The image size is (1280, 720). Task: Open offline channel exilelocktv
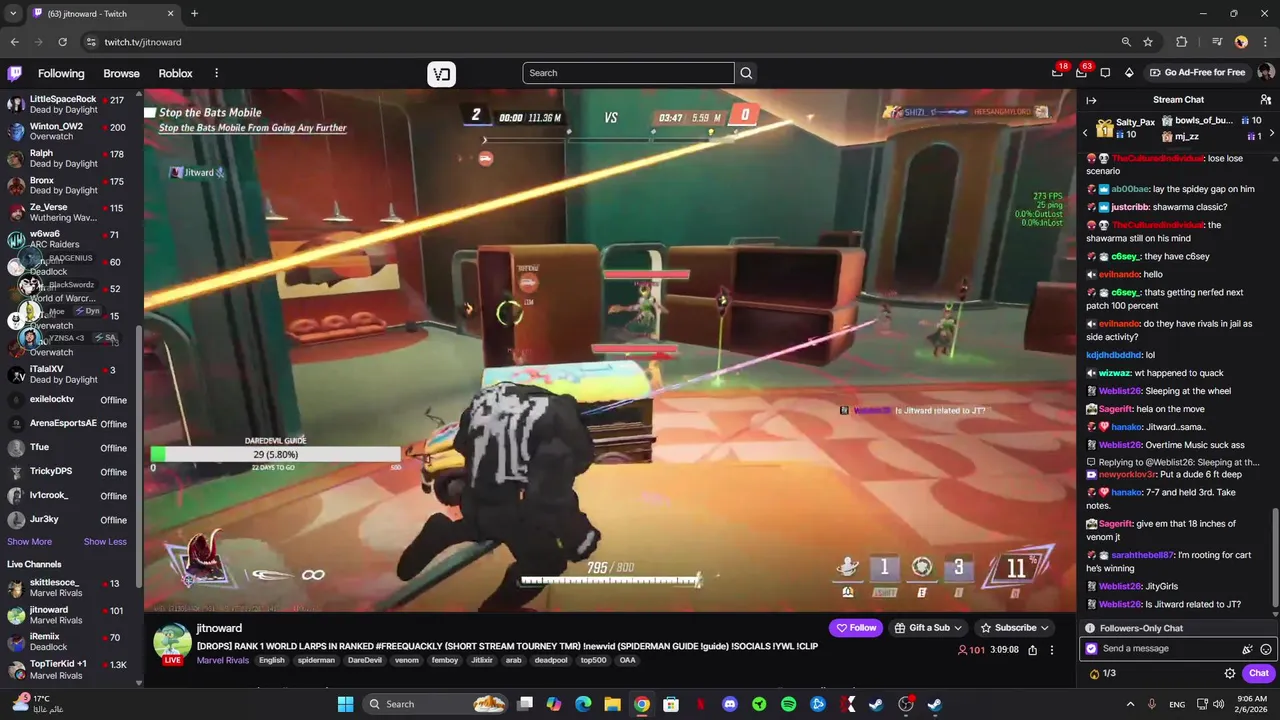[68, 400]
